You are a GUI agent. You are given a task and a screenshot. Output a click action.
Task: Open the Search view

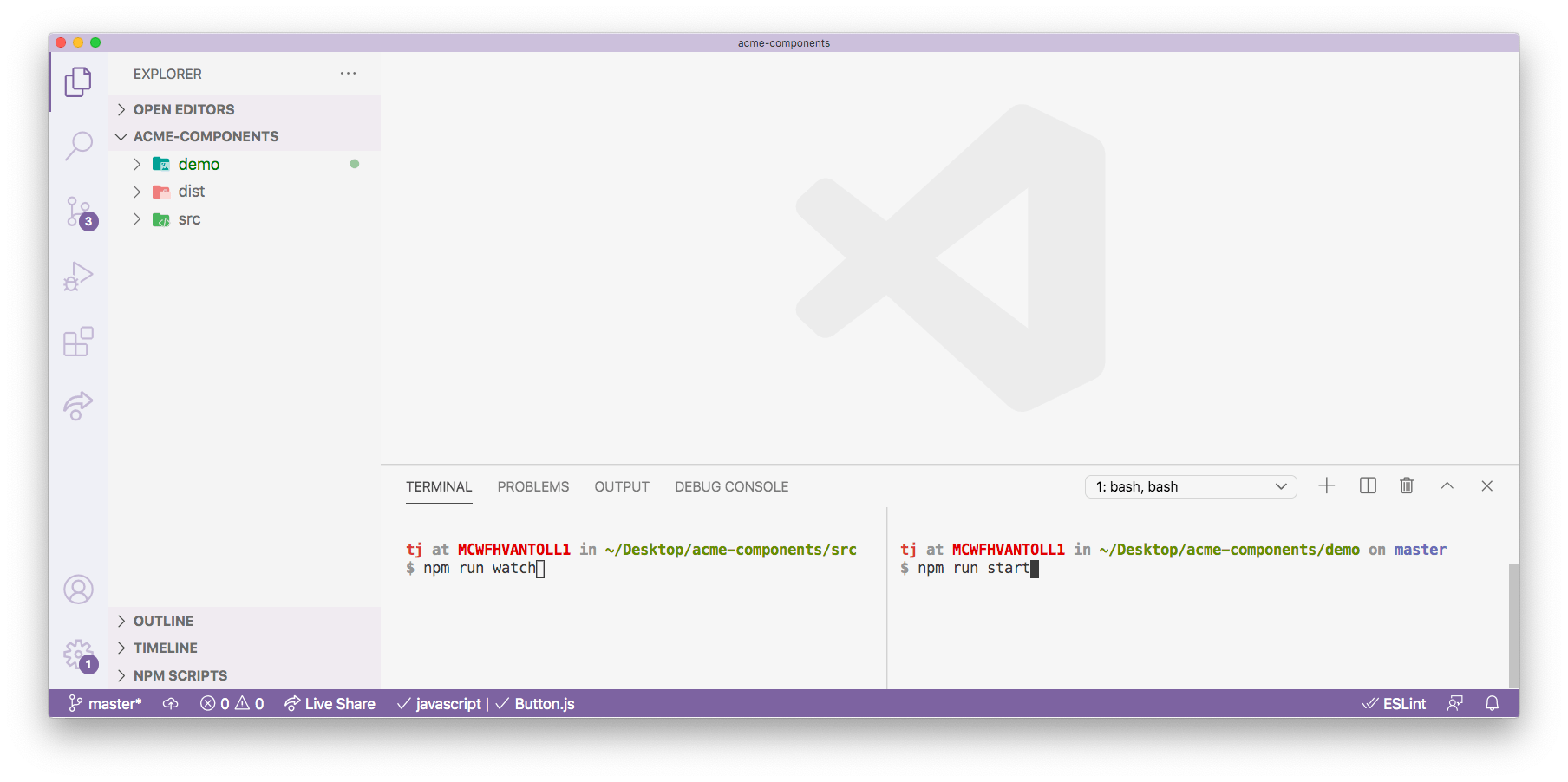(78, 147)
